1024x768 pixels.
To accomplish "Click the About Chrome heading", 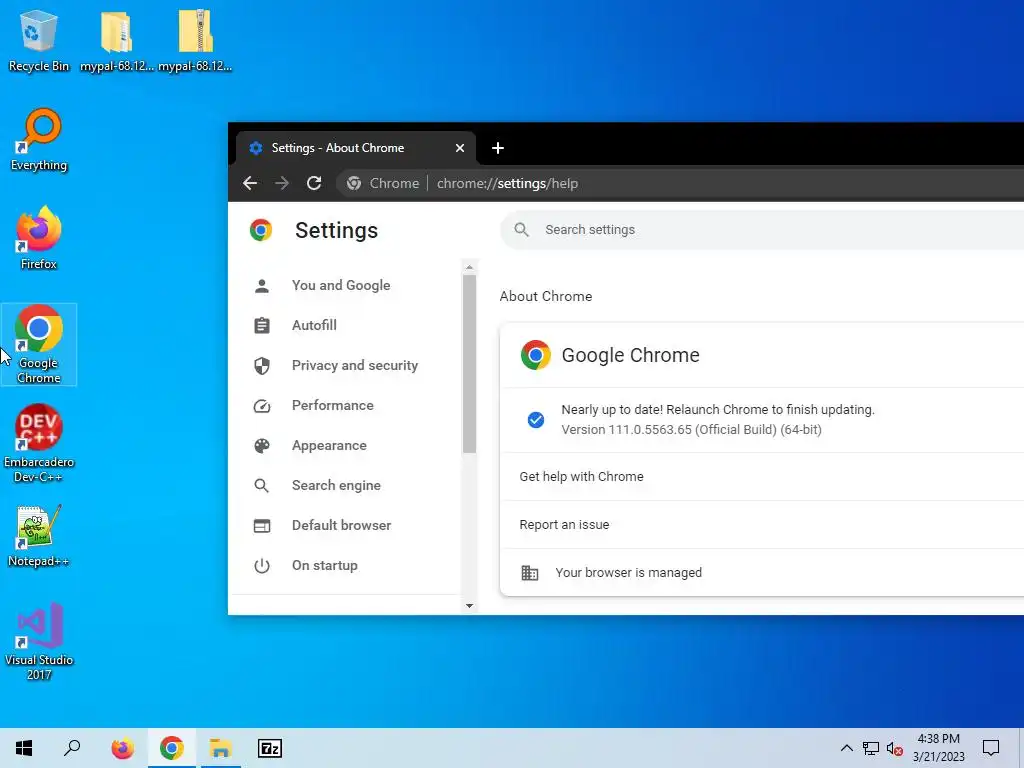I will (x=546, y=296).
